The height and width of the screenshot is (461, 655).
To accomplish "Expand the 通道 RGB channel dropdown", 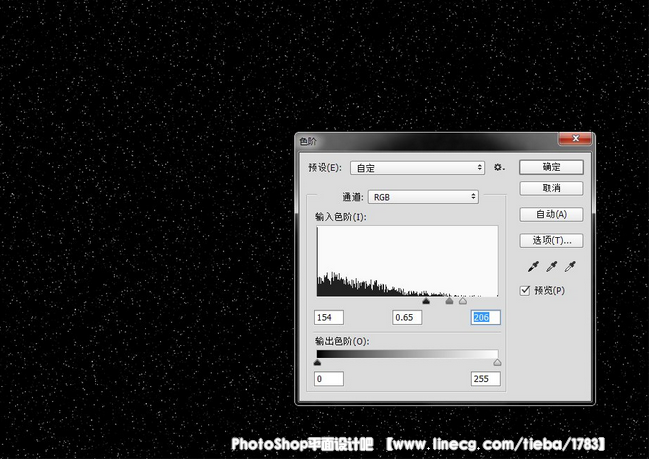I will (x=424, y=197).
